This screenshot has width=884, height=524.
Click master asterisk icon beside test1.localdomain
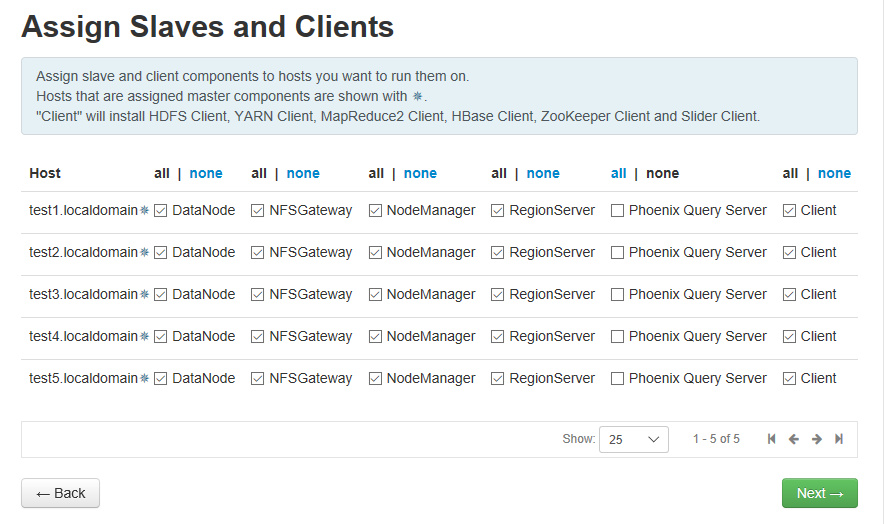pyautogui.click(x=144, y=210)
